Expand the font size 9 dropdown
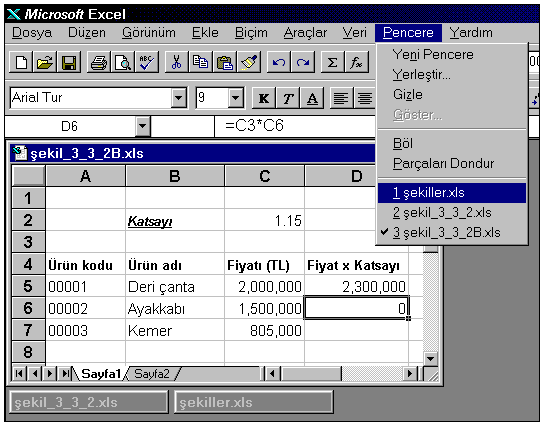 point(236,98)
